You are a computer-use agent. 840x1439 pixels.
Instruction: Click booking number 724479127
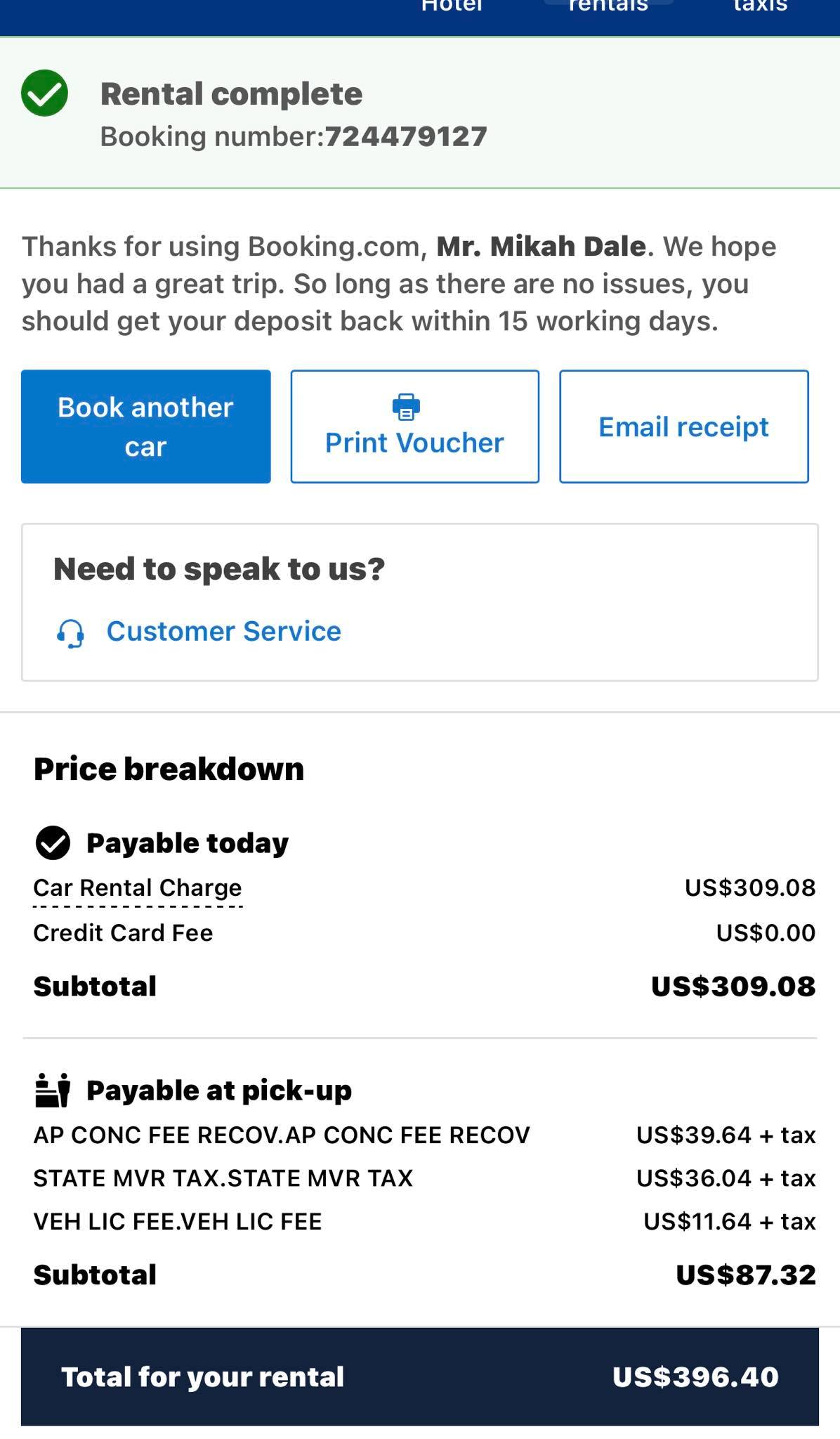(x=406, y=137)
